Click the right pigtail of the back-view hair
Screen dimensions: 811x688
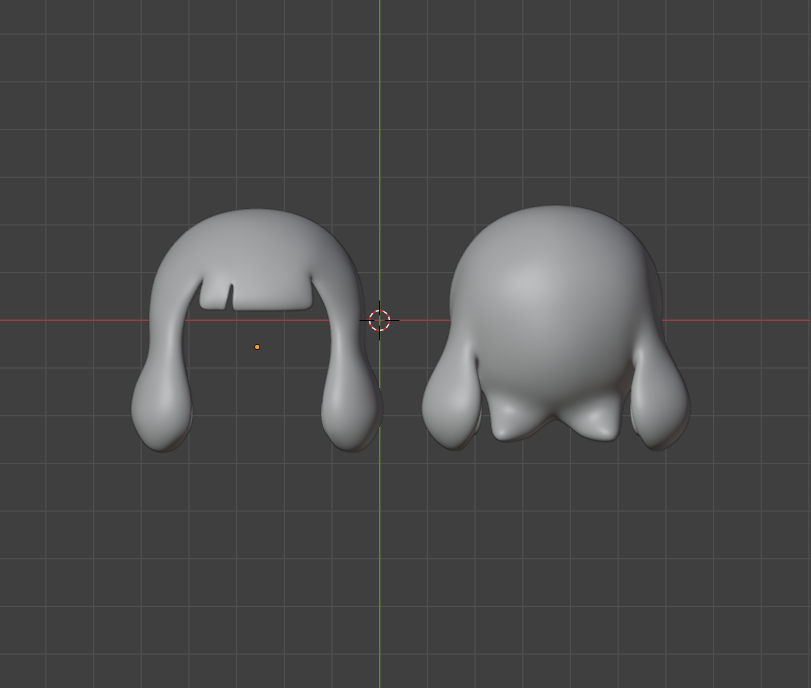pyautogui.click(x=660, y=405)
